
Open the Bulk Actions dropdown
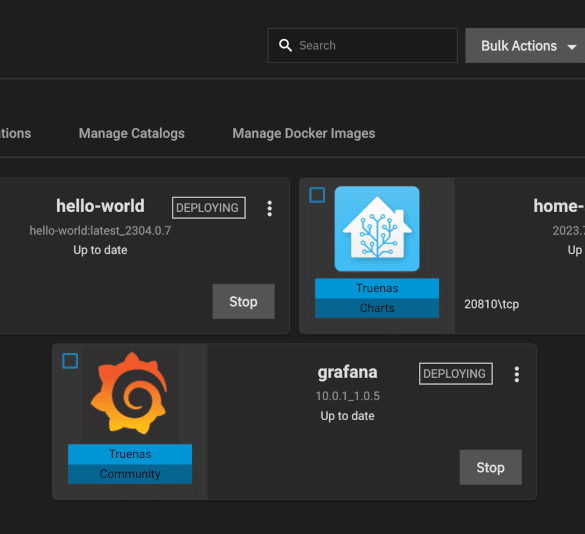[525, 46]
